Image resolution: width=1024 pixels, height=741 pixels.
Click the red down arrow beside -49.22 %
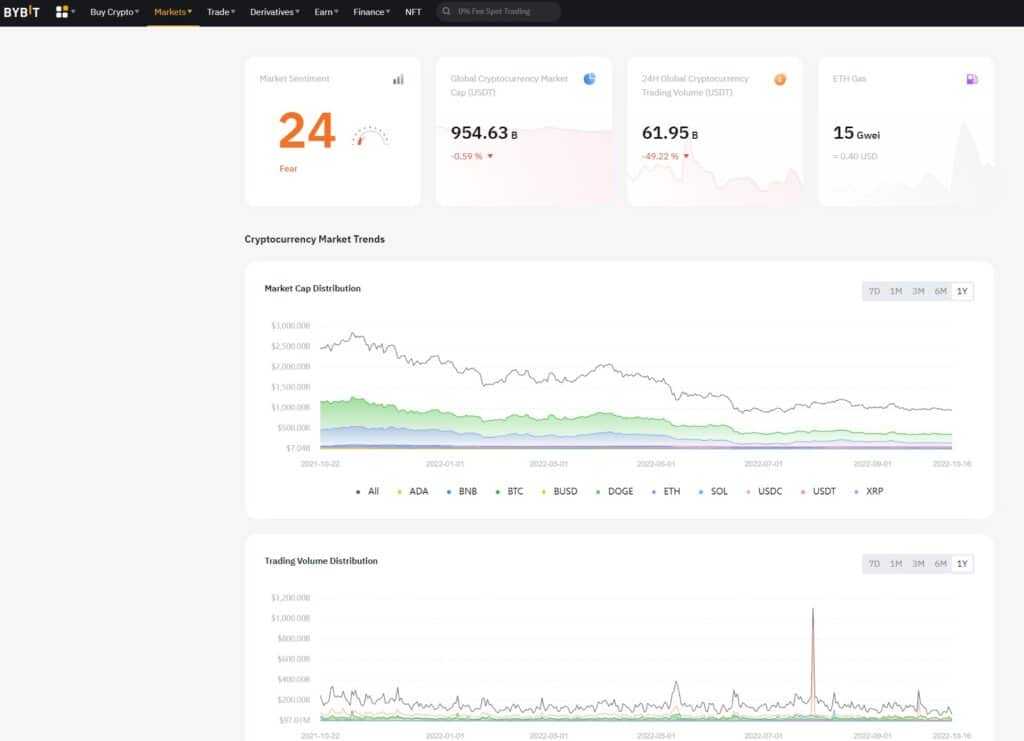[686, 156]
